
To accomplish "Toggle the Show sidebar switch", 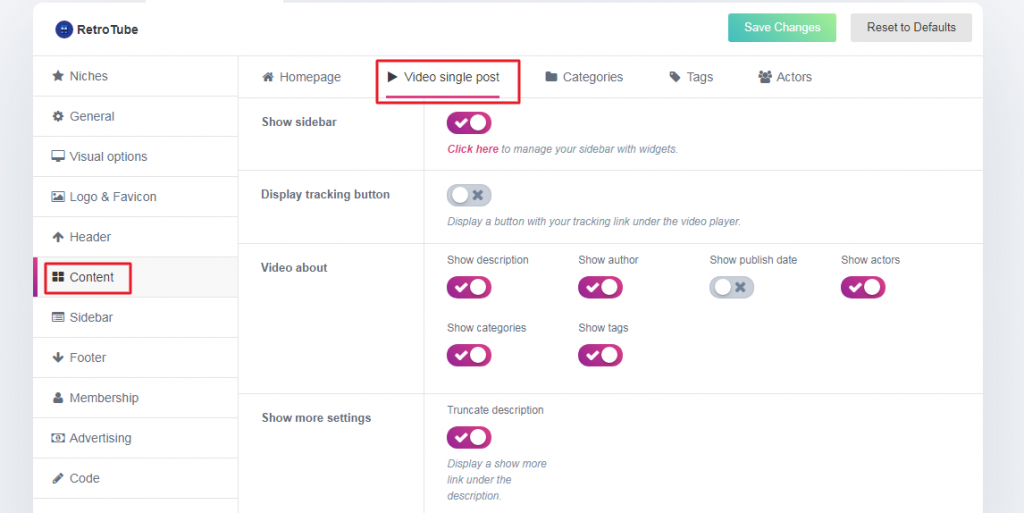I will coord(469,123).
